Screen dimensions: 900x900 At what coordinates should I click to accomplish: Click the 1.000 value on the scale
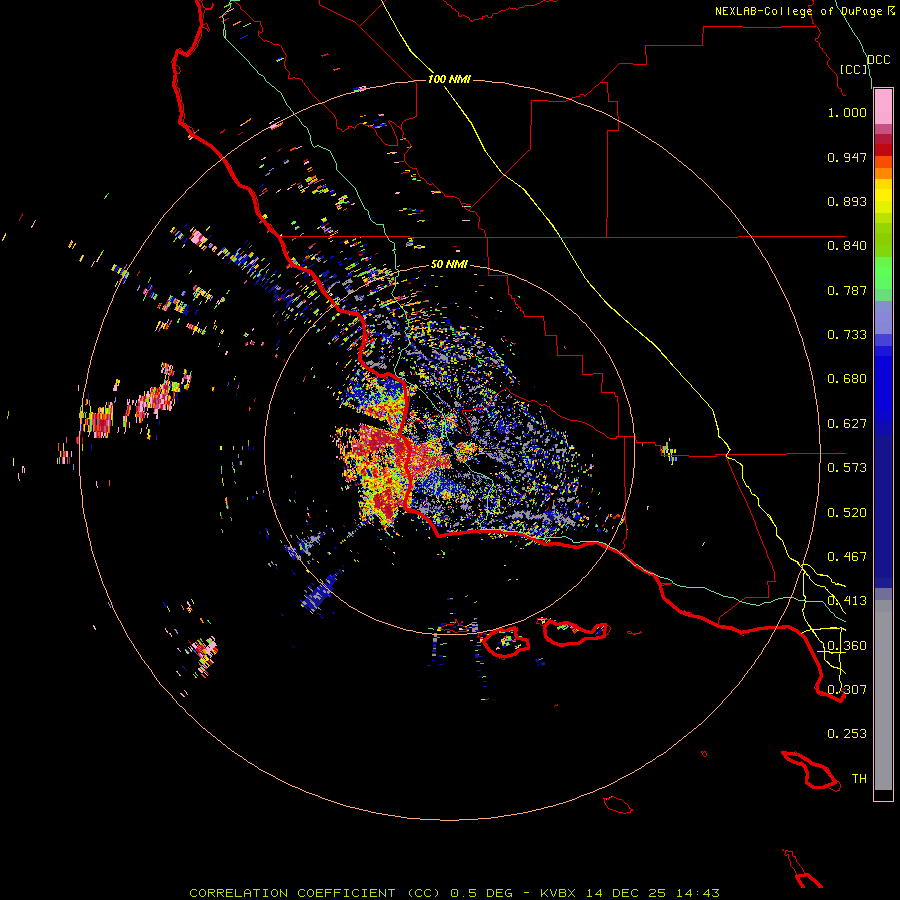tap(847, 112)
